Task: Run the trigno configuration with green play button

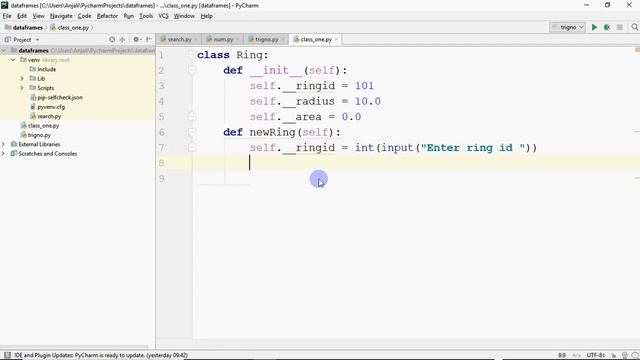Action: (594, 27)
